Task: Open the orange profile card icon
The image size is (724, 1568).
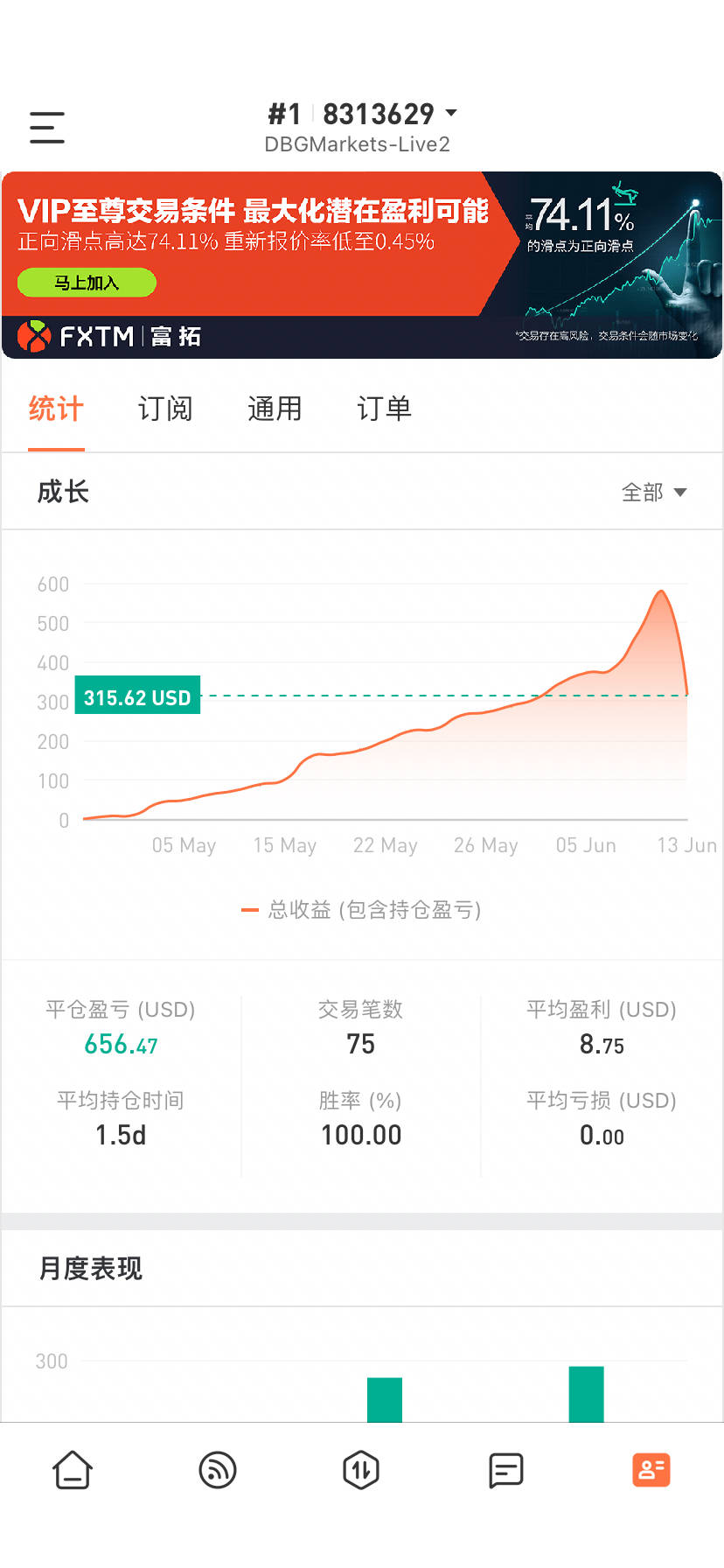Action: (x=651, y=1470)
